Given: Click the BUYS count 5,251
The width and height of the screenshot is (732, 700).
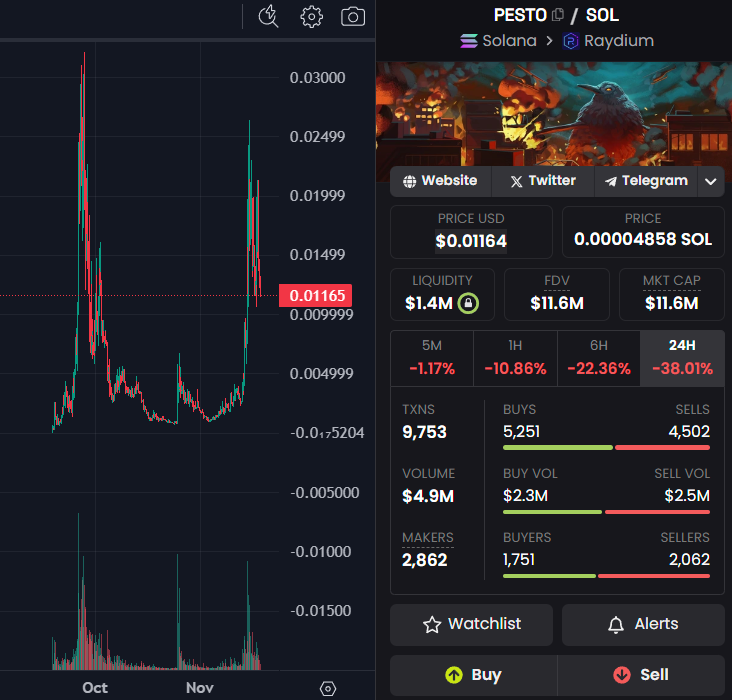Looking at the screenshot, I should [521, 431].
